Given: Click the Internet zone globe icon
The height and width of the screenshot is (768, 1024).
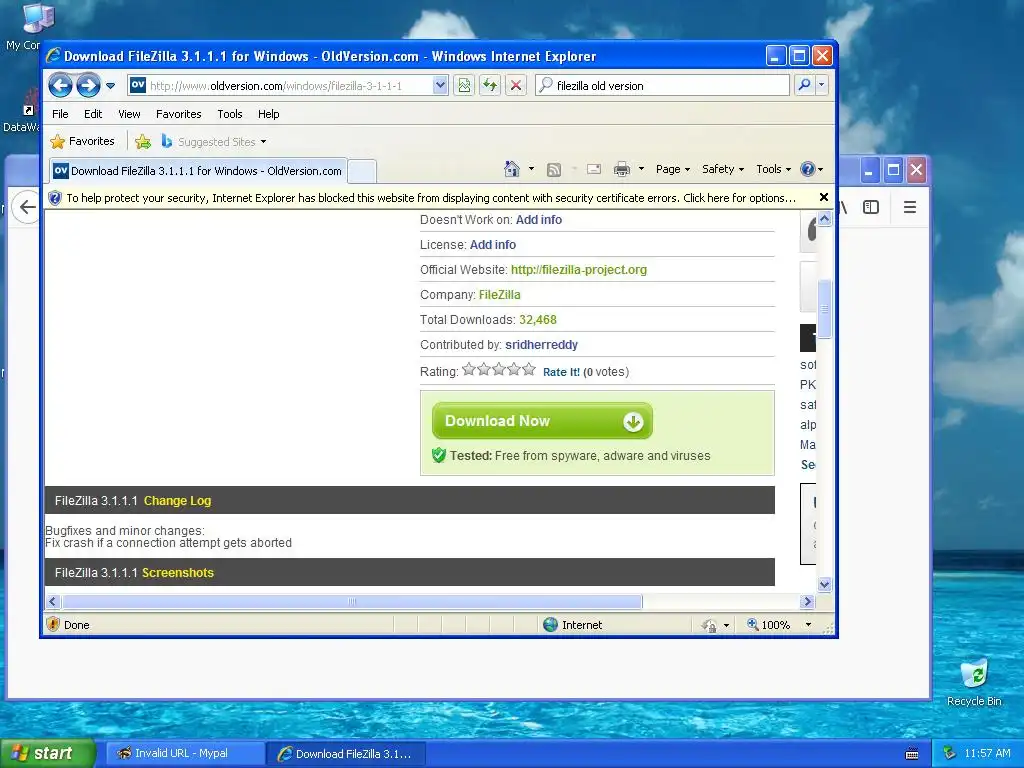Looking at the screenshot, I should [551, 625].
